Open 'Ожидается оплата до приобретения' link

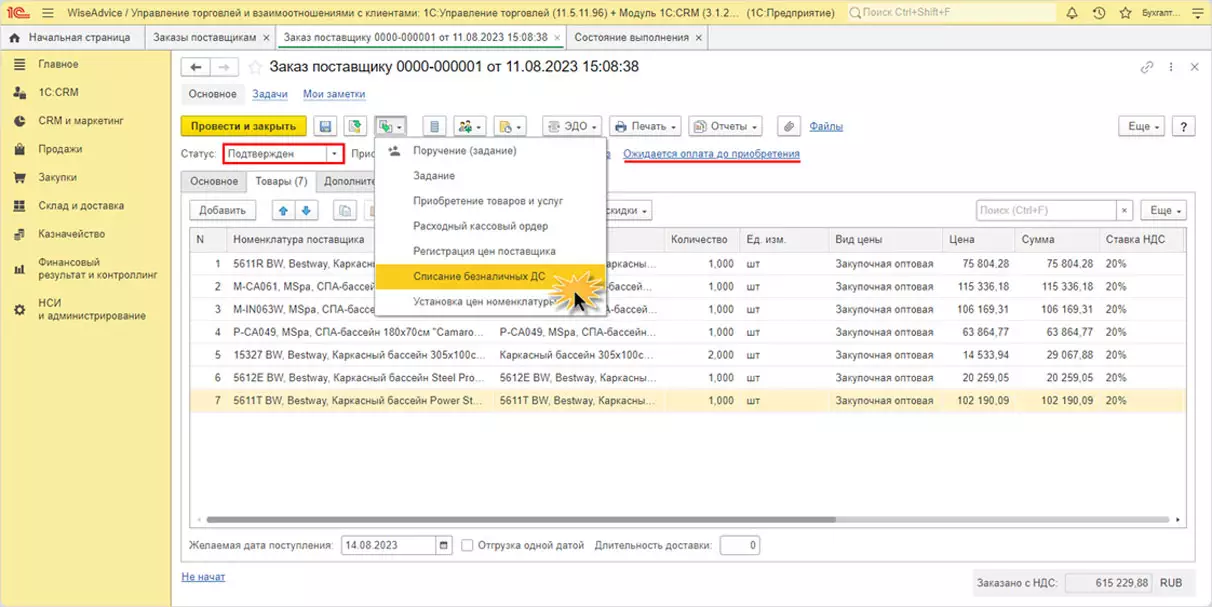click(x=711, y=154)
